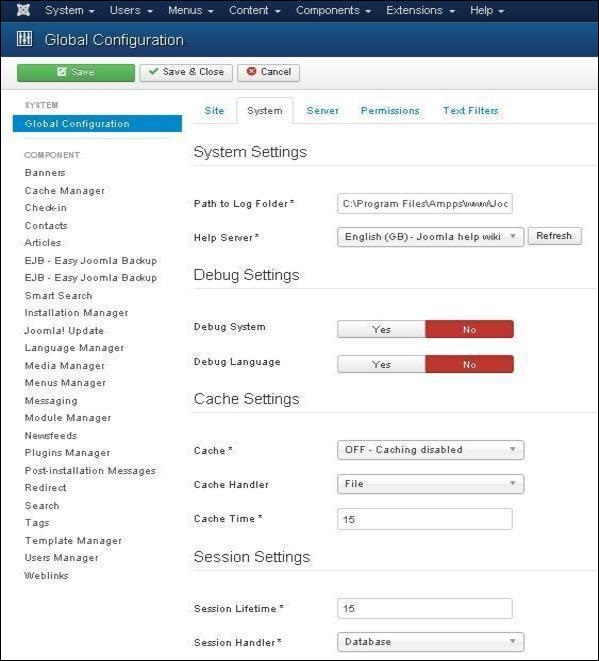599x661 pixels.
Task: Click the Session Lifetime input field
Action: coord(425,609)
